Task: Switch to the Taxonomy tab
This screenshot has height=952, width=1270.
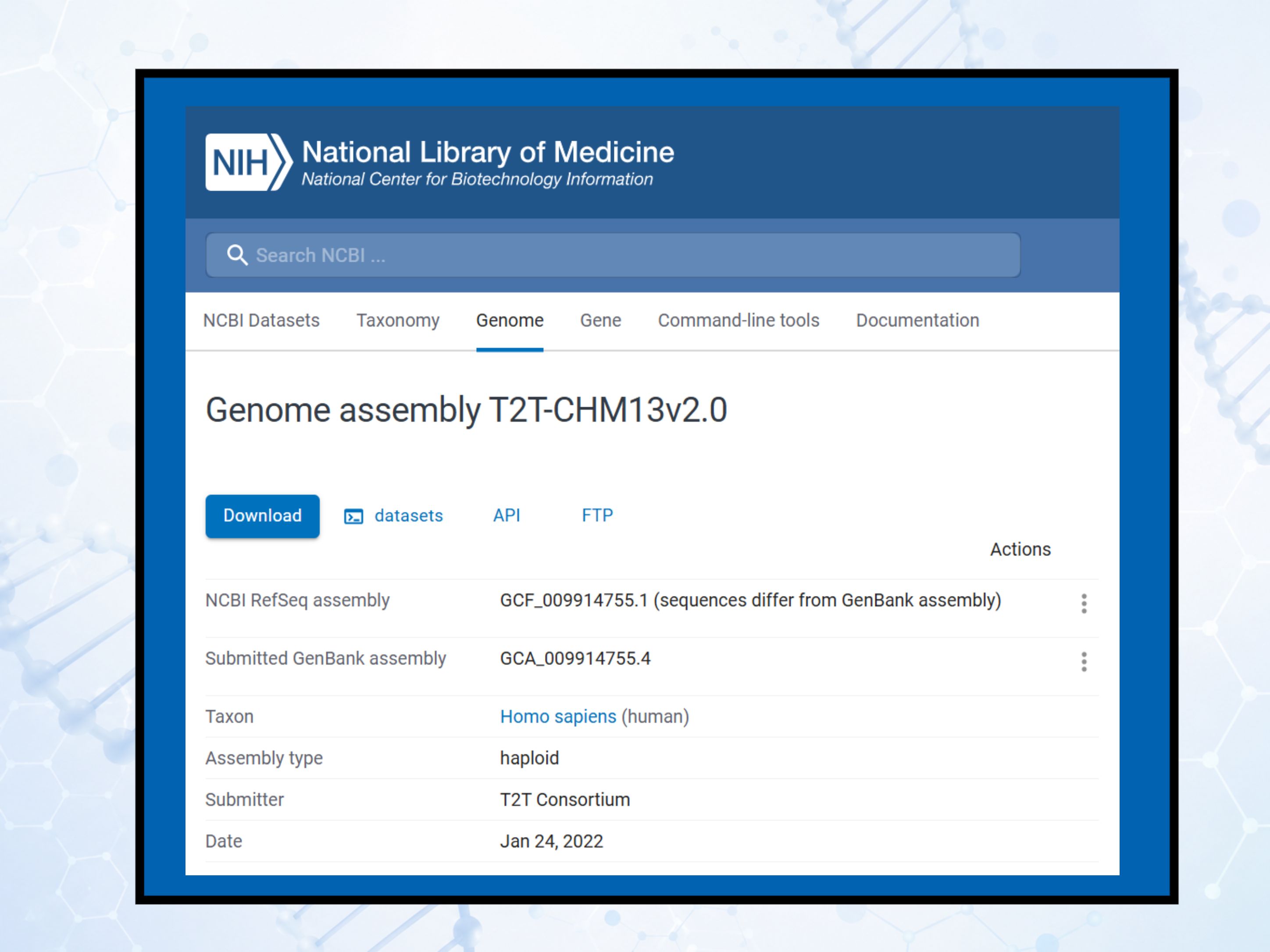Action: click(x=398, y=320)
